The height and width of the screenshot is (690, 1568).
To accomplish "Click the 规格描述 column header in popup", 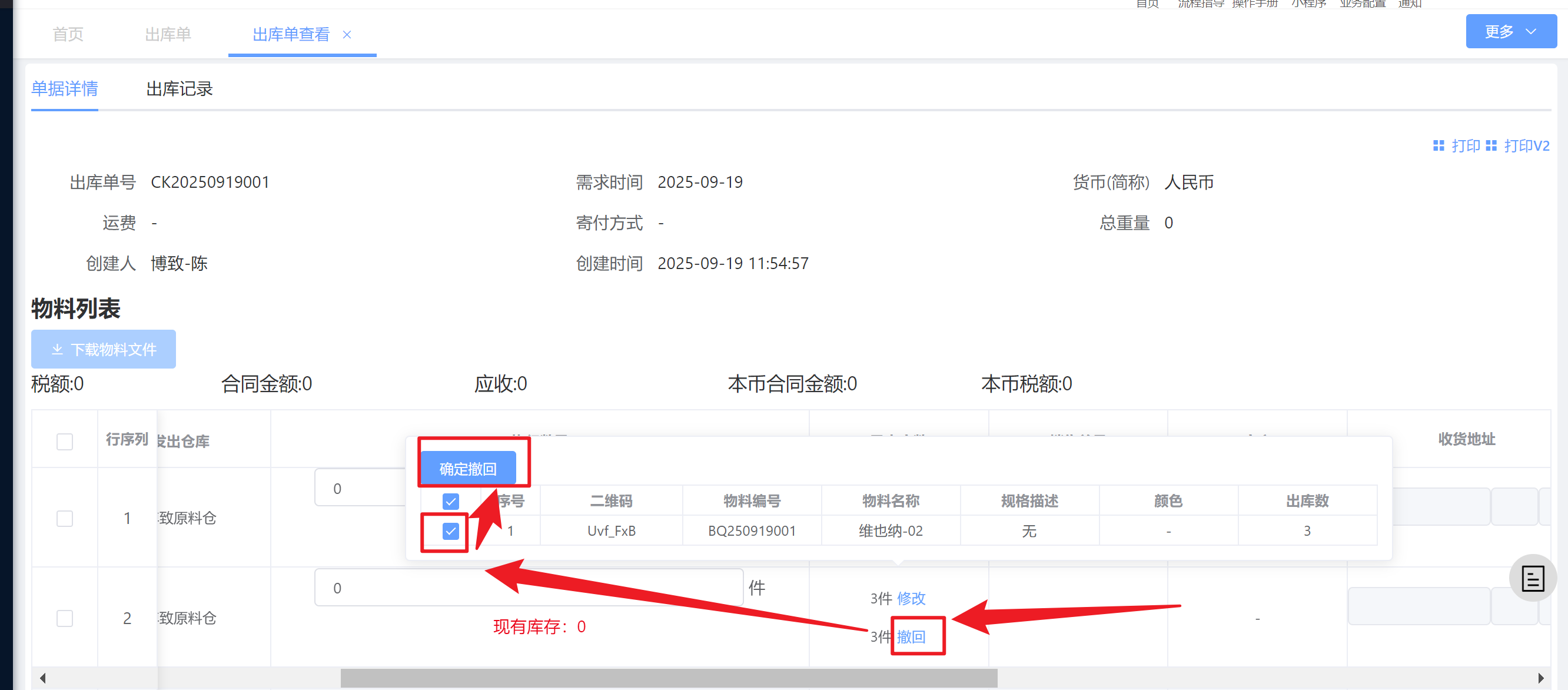I will pos(1029,500).
